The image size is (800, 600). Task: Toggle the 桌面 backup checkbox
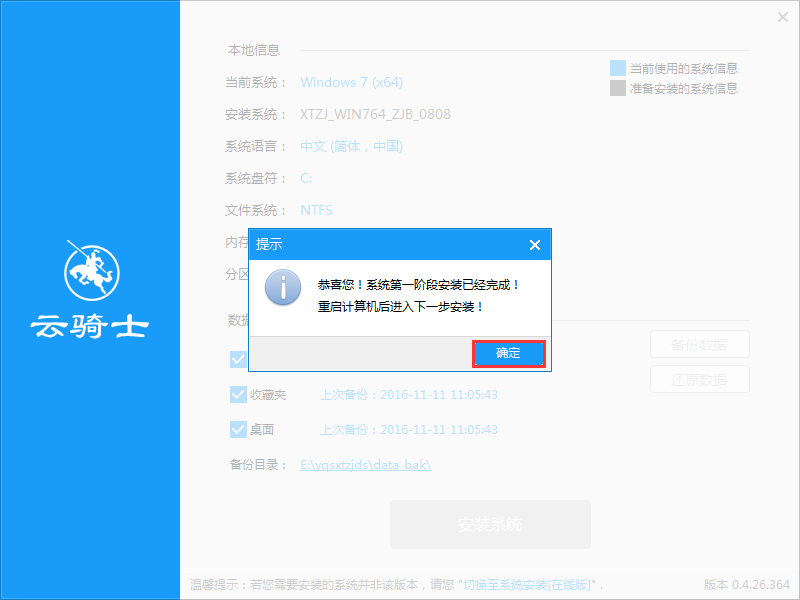pyautogui.click(x=238, y=429)
